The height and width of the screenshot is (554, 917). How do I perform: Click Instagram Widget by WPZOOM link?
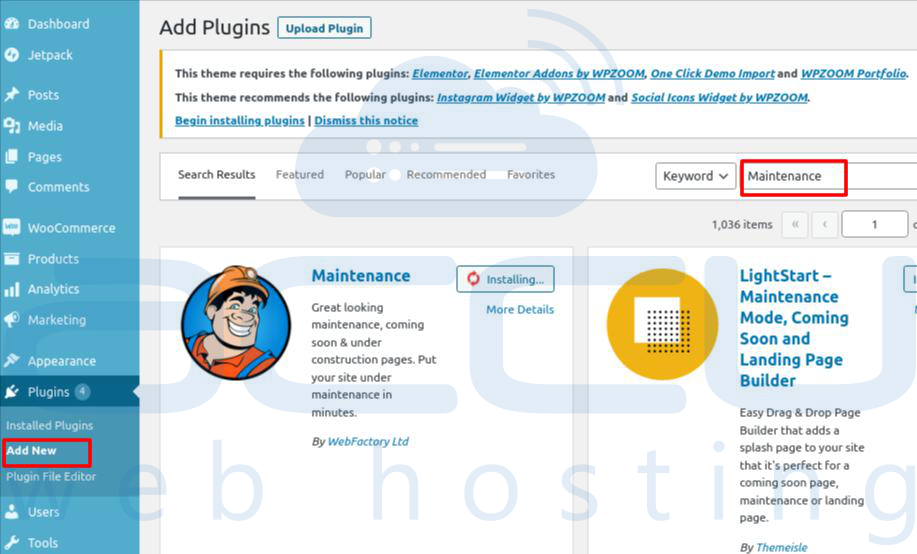[x=521, y=97]
